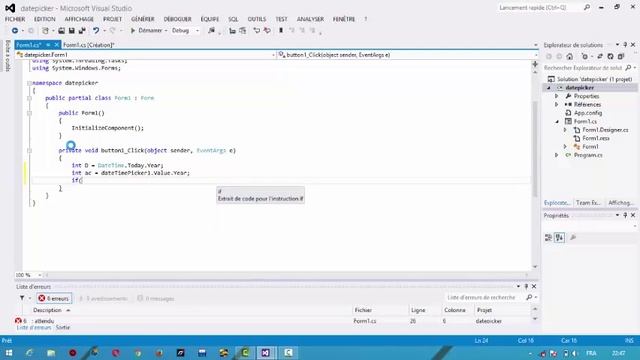Open the ANALYSER menu
640x360 pixels.
click(310, 19)
